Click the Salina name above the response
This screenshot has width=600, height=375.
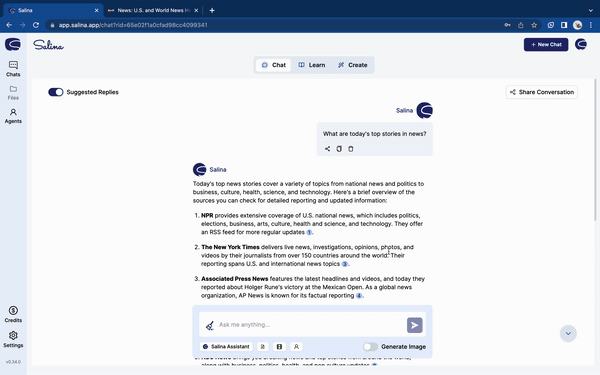tap(218, 170)
